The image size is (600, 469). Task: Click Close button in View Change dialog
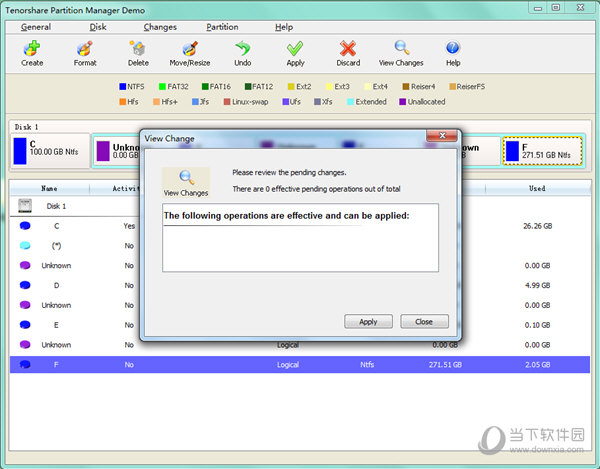pos(424,322)
